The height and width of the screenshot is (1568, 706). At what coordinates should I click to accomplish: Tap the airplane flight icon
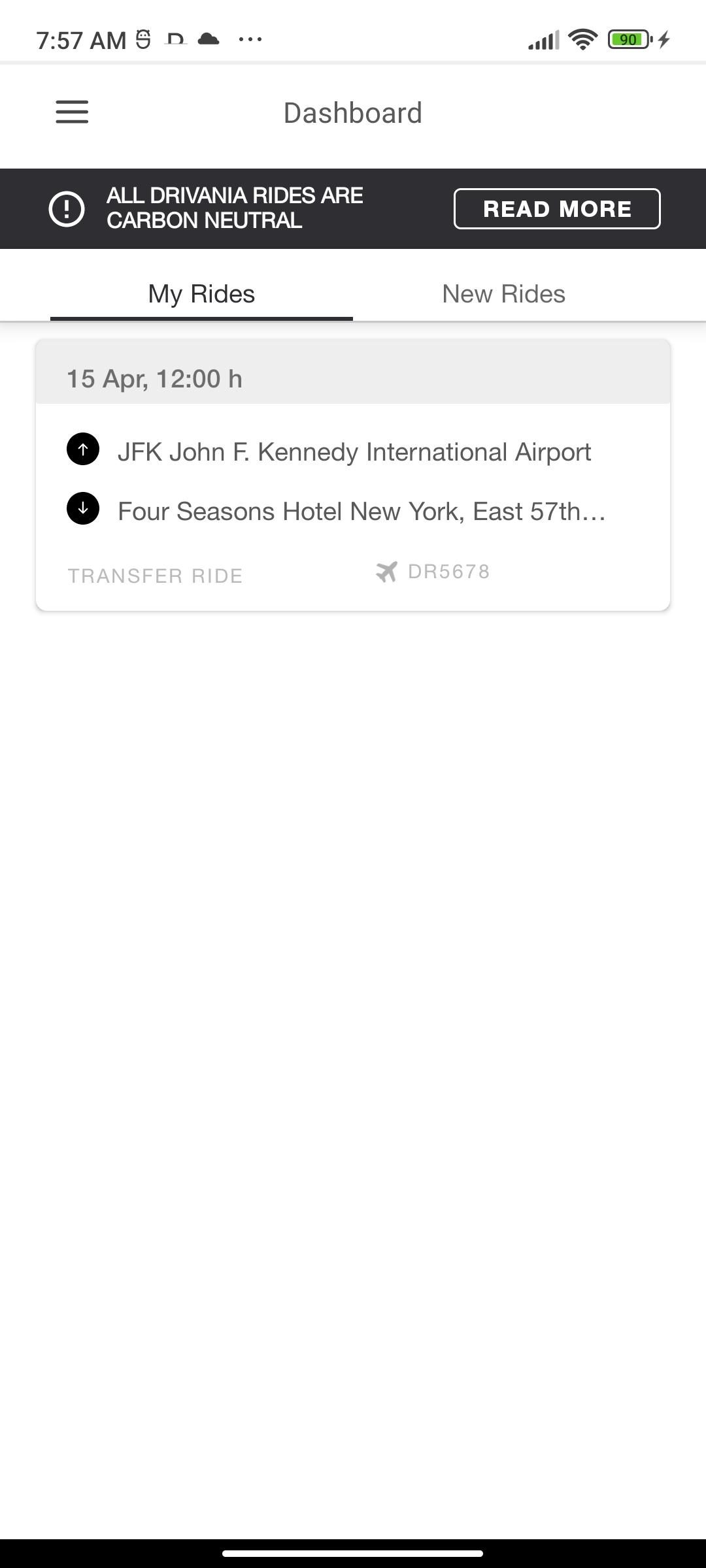[x=386, y=572]
